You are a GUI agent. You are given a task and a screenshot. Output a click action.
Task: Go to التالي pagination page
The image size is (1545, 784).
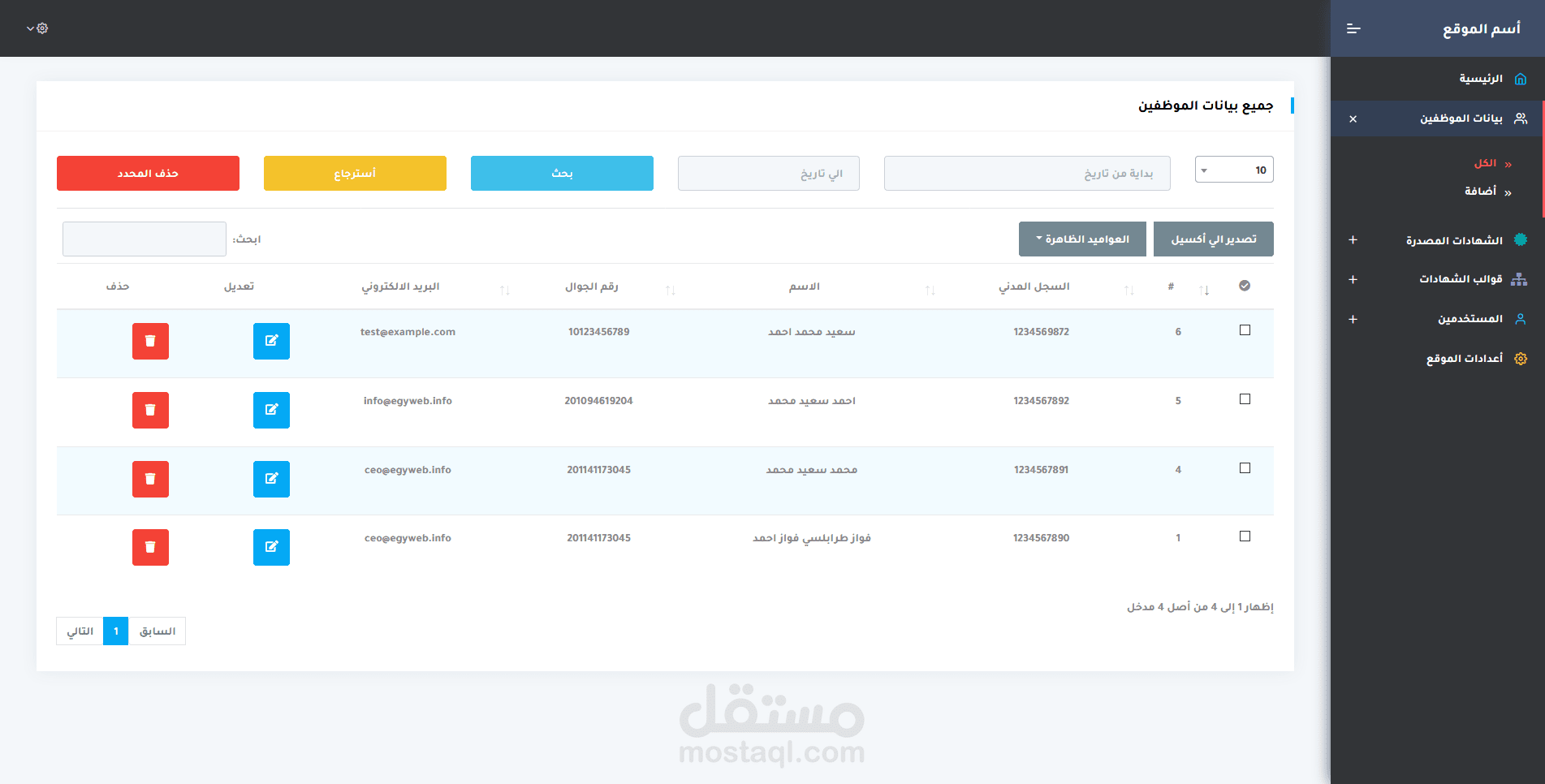[x=80, y=631]
